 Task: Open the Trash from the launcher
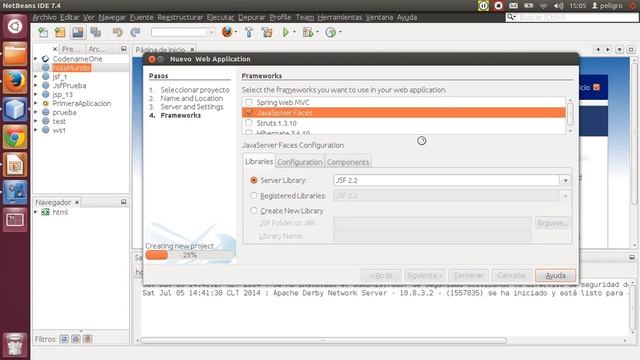pyautogui.click(x=15, y=344)
